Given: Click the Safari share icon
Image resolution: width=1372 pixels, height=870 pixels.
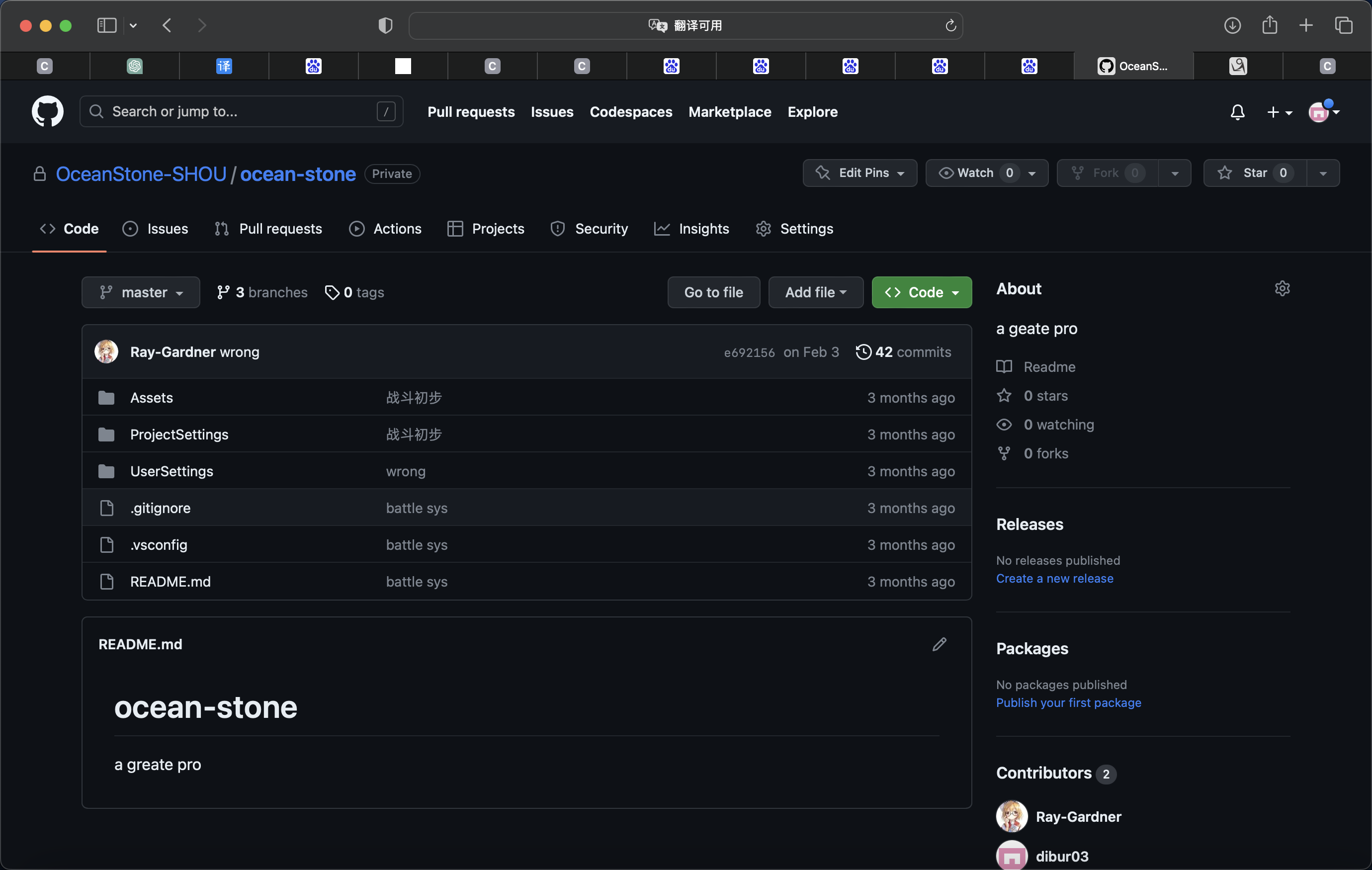Looking at the screenshot, I should click(1269, 26).
